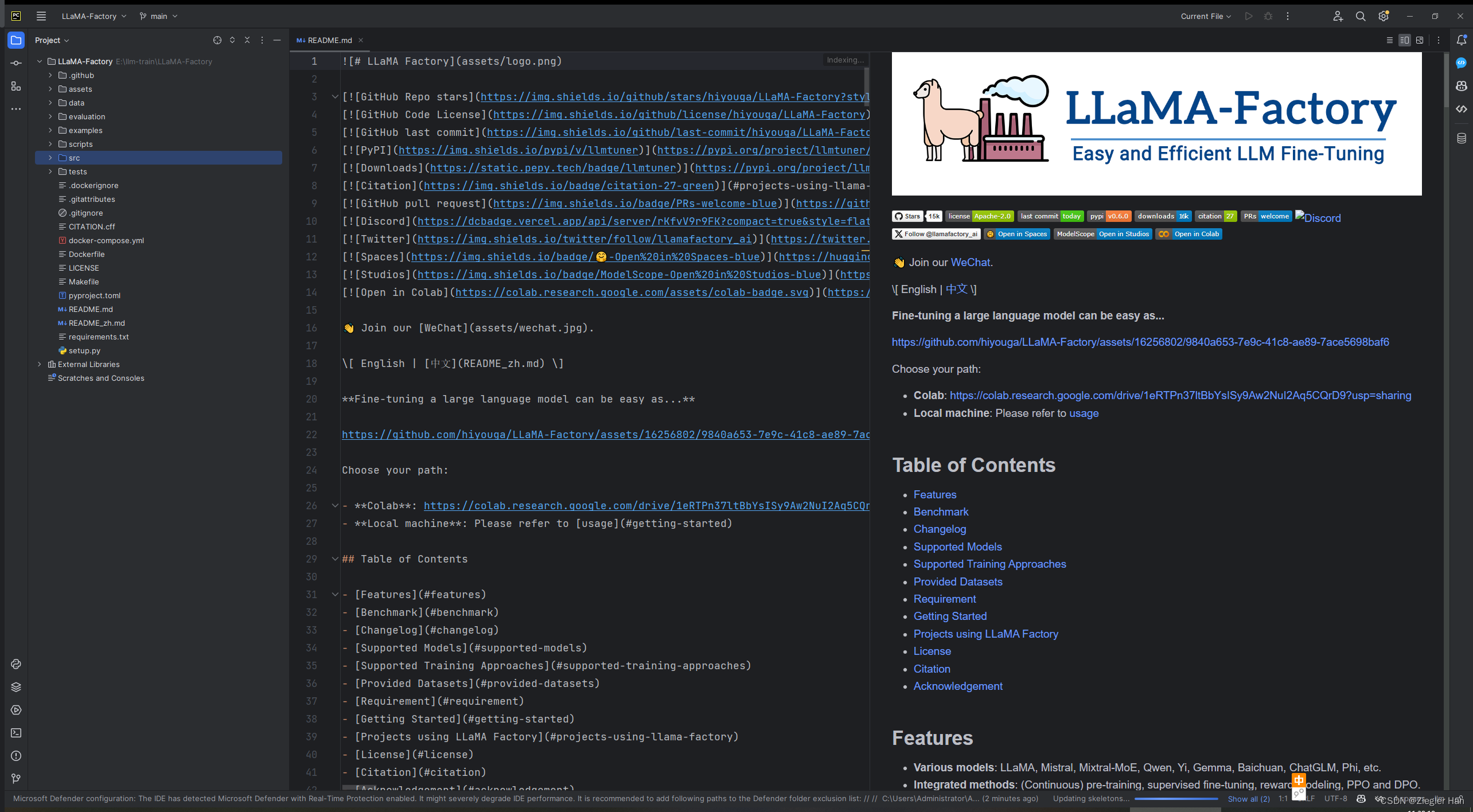
Task: Fold the Table of Contents heading at line 29
Action: point(335,559)
